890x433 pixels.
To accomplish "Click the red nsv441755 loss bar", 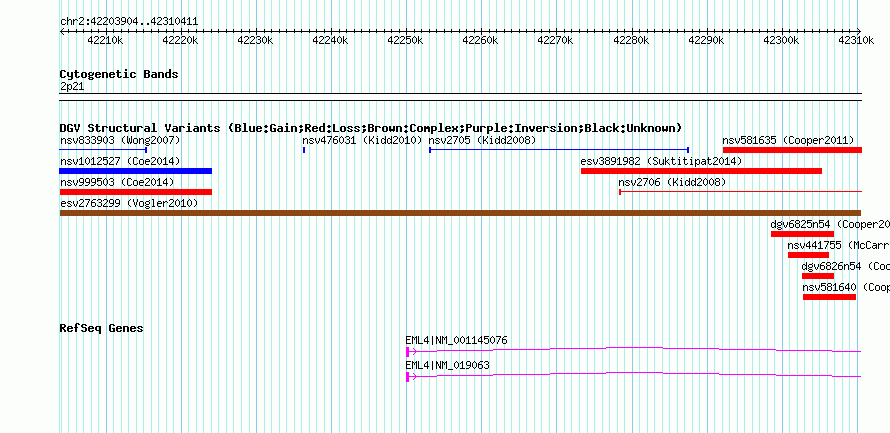I will click(808, 255).
